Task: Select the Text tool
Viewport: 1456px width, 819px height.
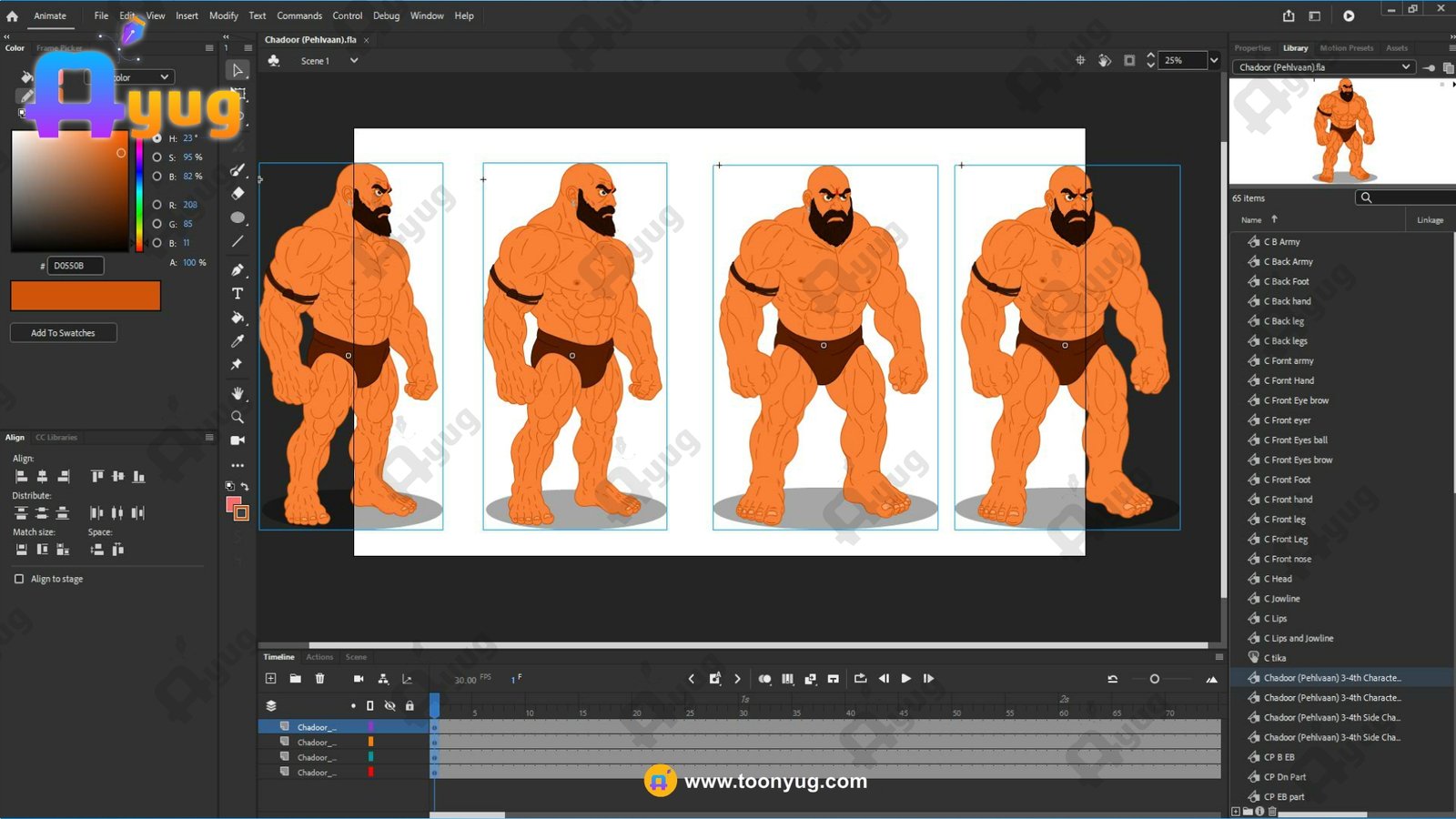Action: [238, 294]
